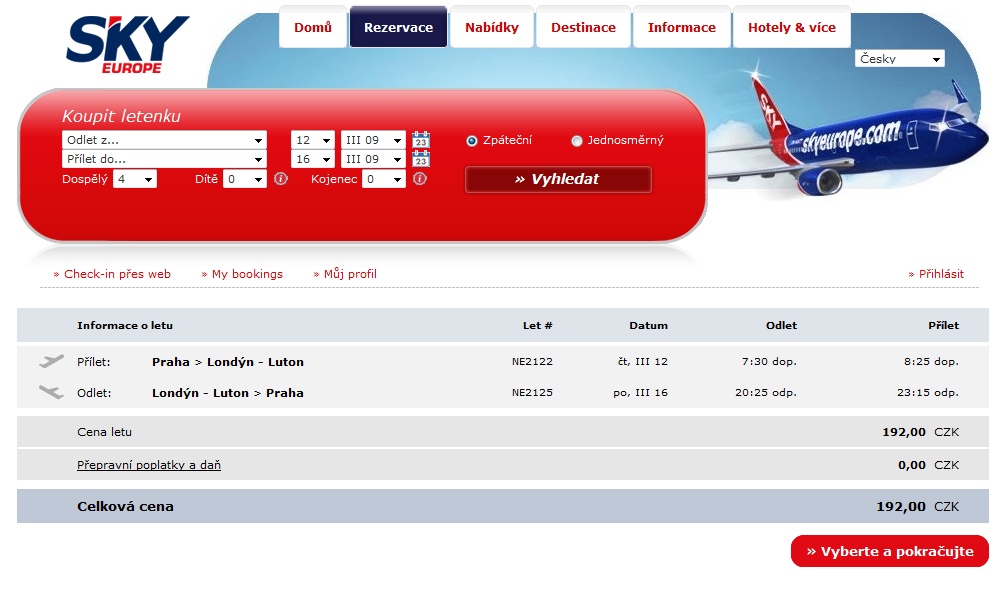The width and height of the screenshot is (999, 591).
Task: Open the return day dropdown showing 16
Action: click(x=313, y=159)
